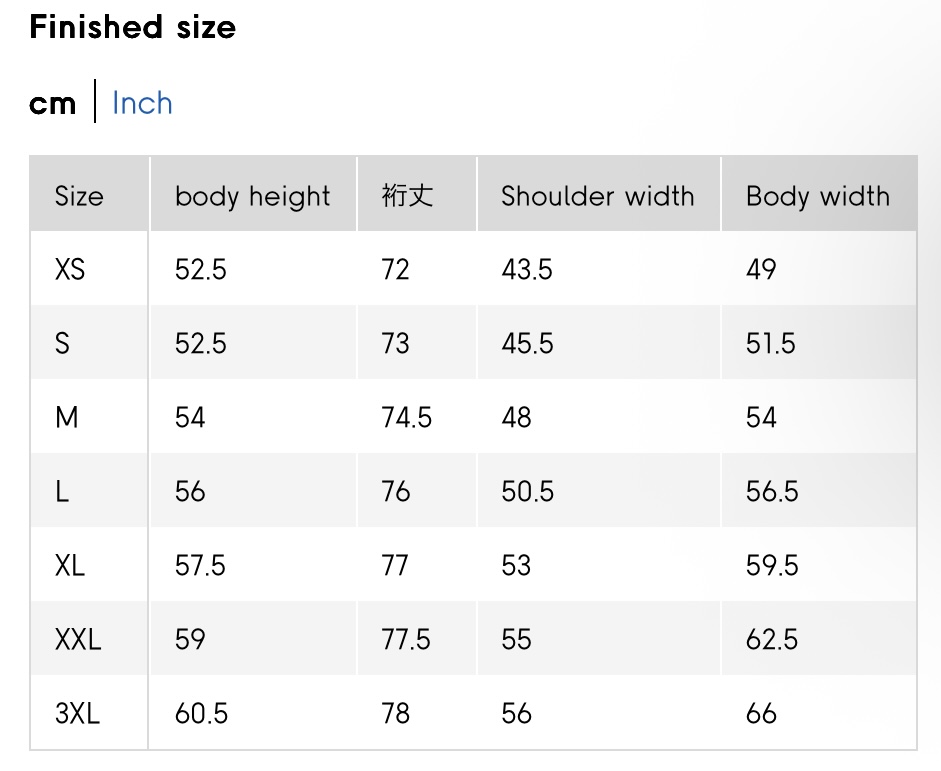This screenshot has height=771, width=941.
Task: Click the Body width column header
Action: coord(817,196)
